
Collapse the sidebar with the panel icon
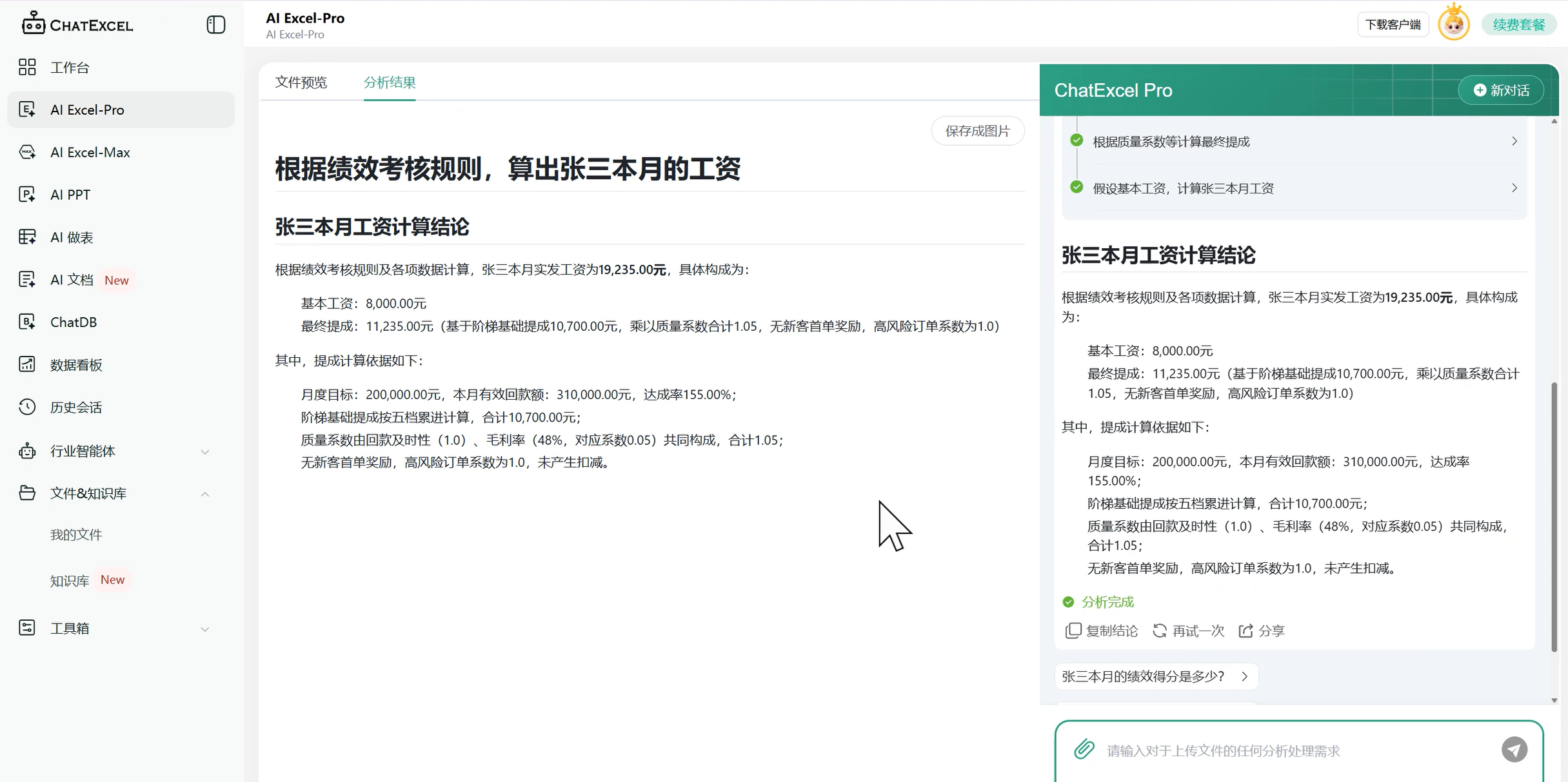[216, 24]
